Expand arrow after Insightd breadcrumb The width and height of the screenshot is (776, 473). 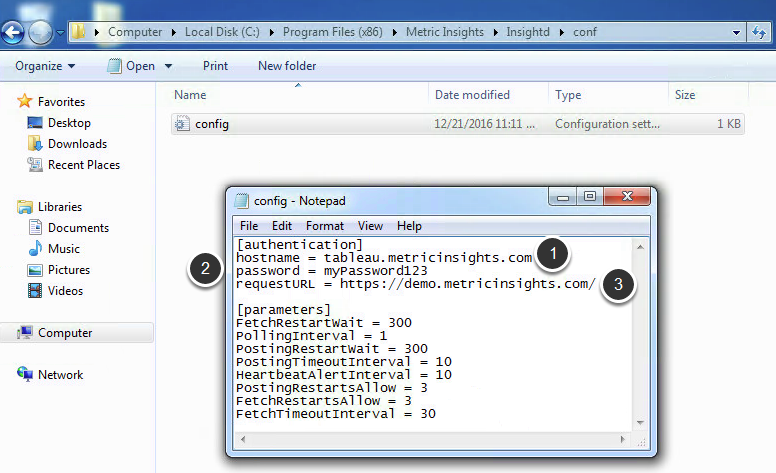[562, 33]
